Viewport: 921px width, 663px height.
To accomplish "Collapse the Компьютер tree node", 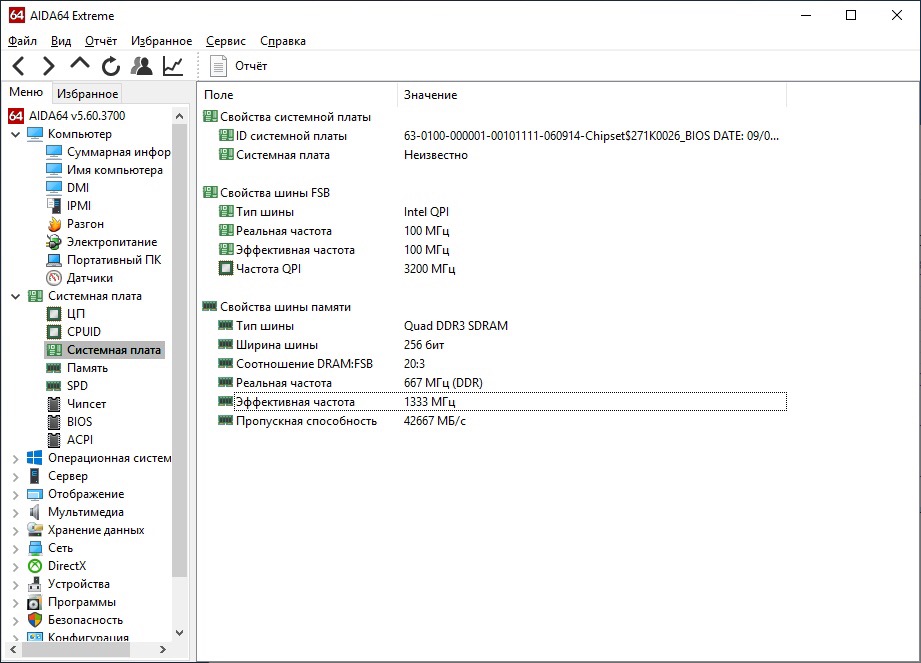I will [15, 134].
